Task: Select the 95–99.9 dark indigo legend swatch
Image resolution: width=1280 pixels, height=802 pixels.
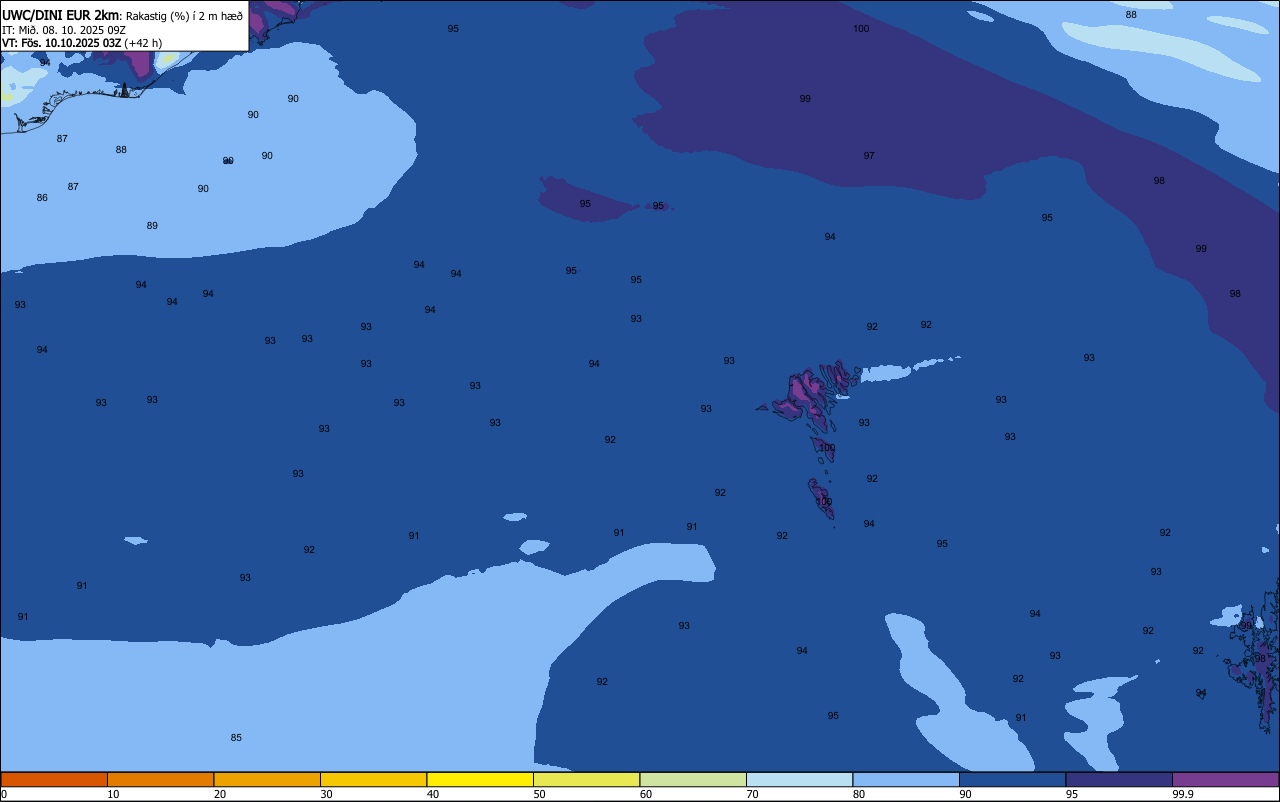Action: click(1119, 779)
